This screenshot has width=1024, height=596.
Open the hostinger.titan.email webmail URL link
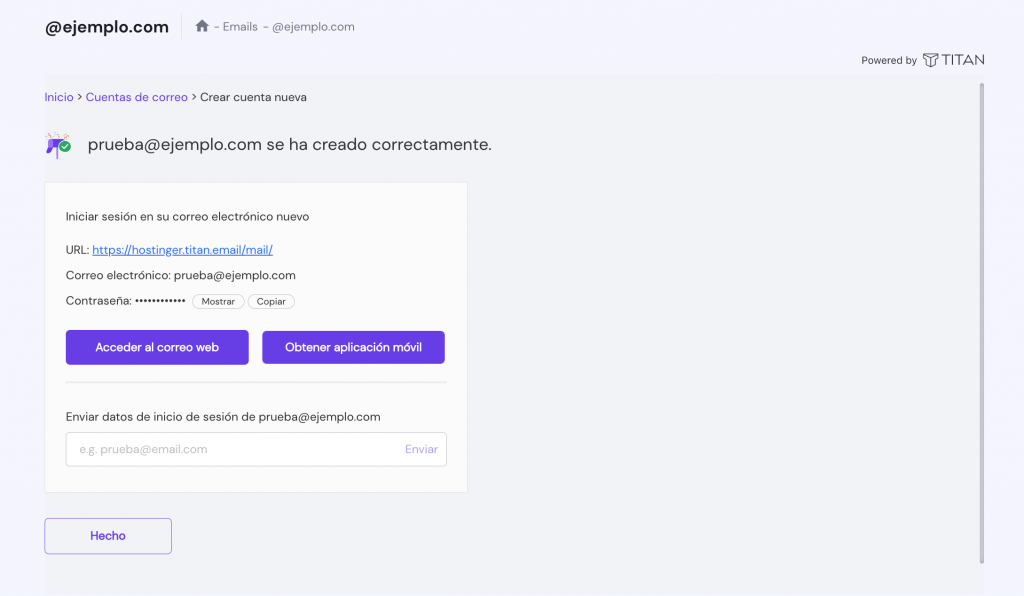click(182, 249)
